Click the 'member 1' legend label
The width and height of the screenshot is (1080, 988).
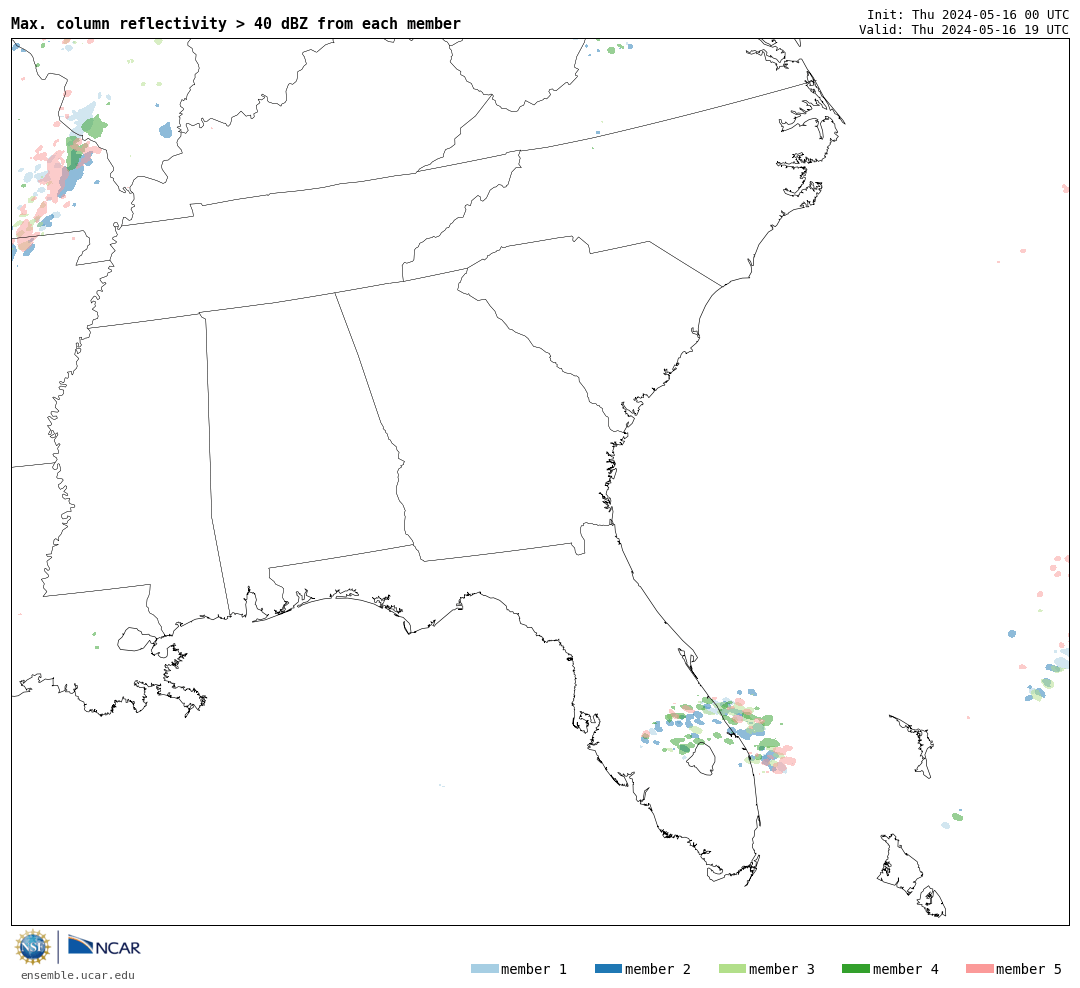(x=534, y=969)
